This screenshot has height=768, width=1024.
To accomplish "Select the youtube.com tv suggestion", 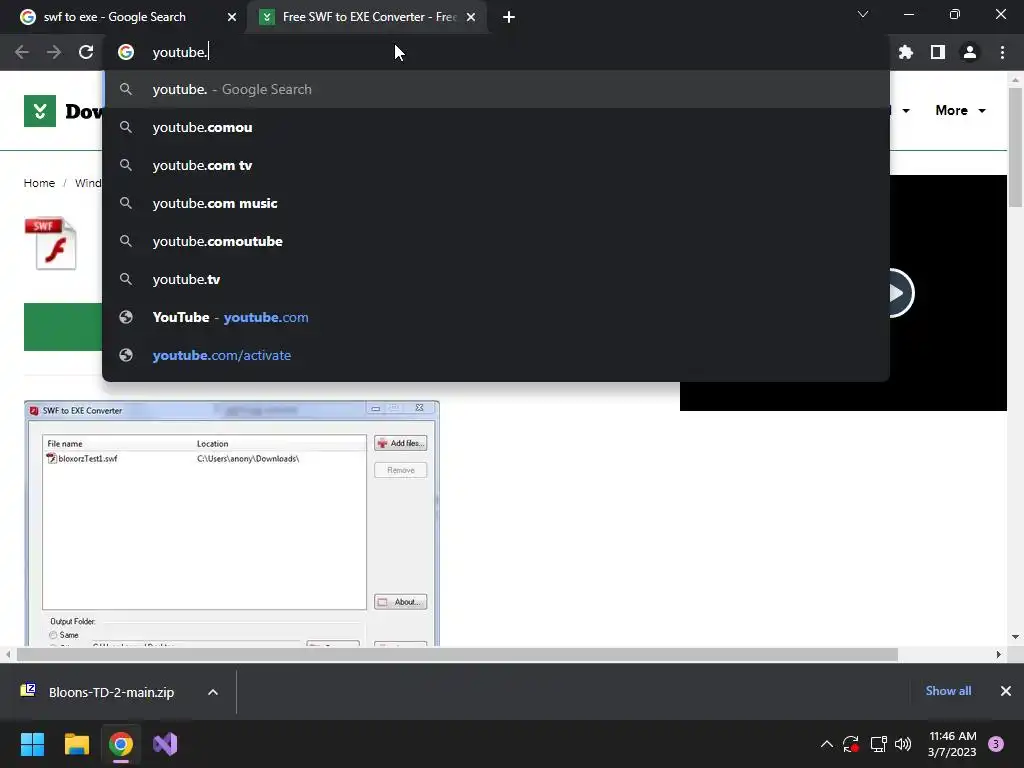I will click(496, 165).
